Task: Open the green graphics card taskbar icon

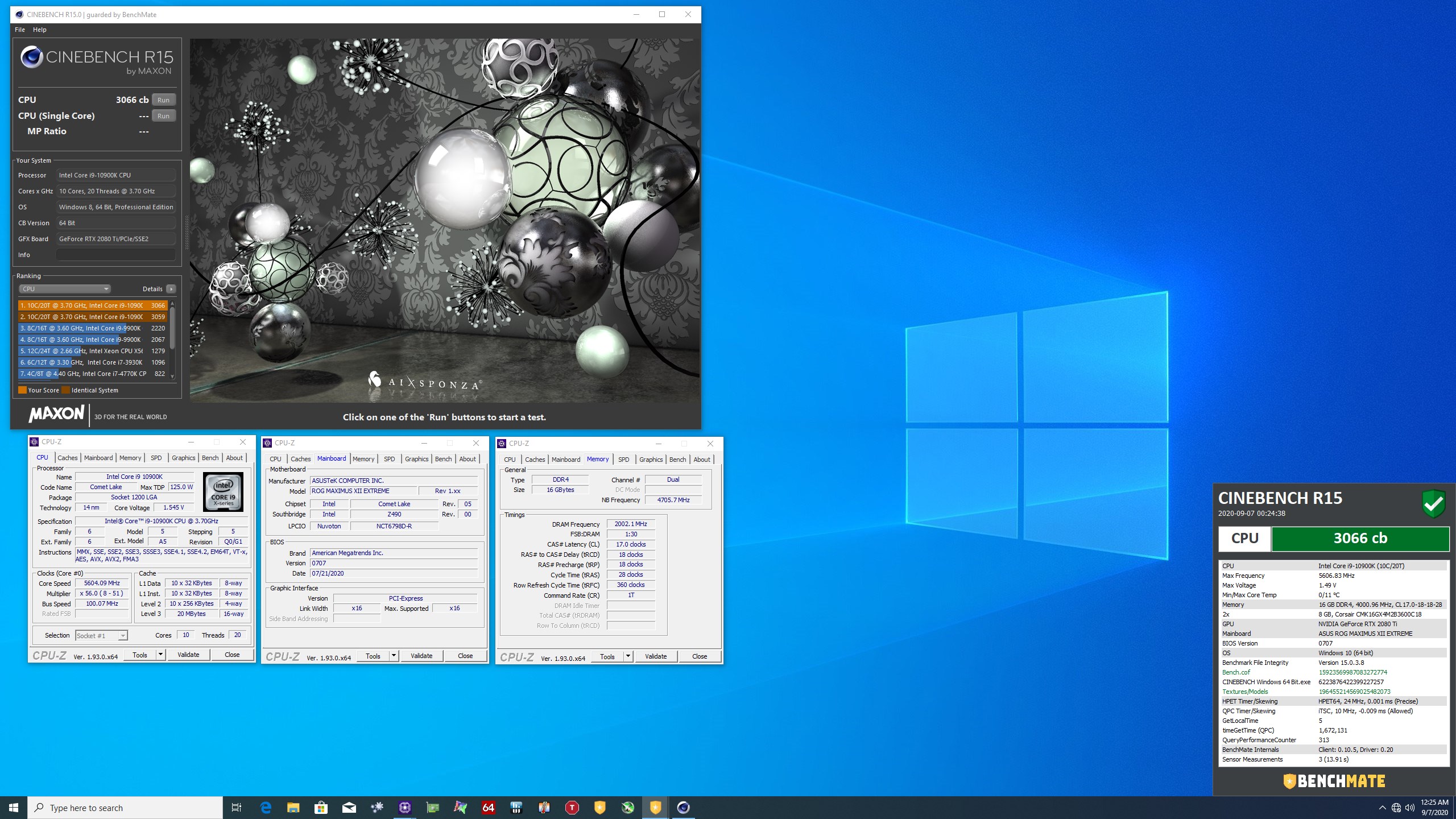Action: 432,808
